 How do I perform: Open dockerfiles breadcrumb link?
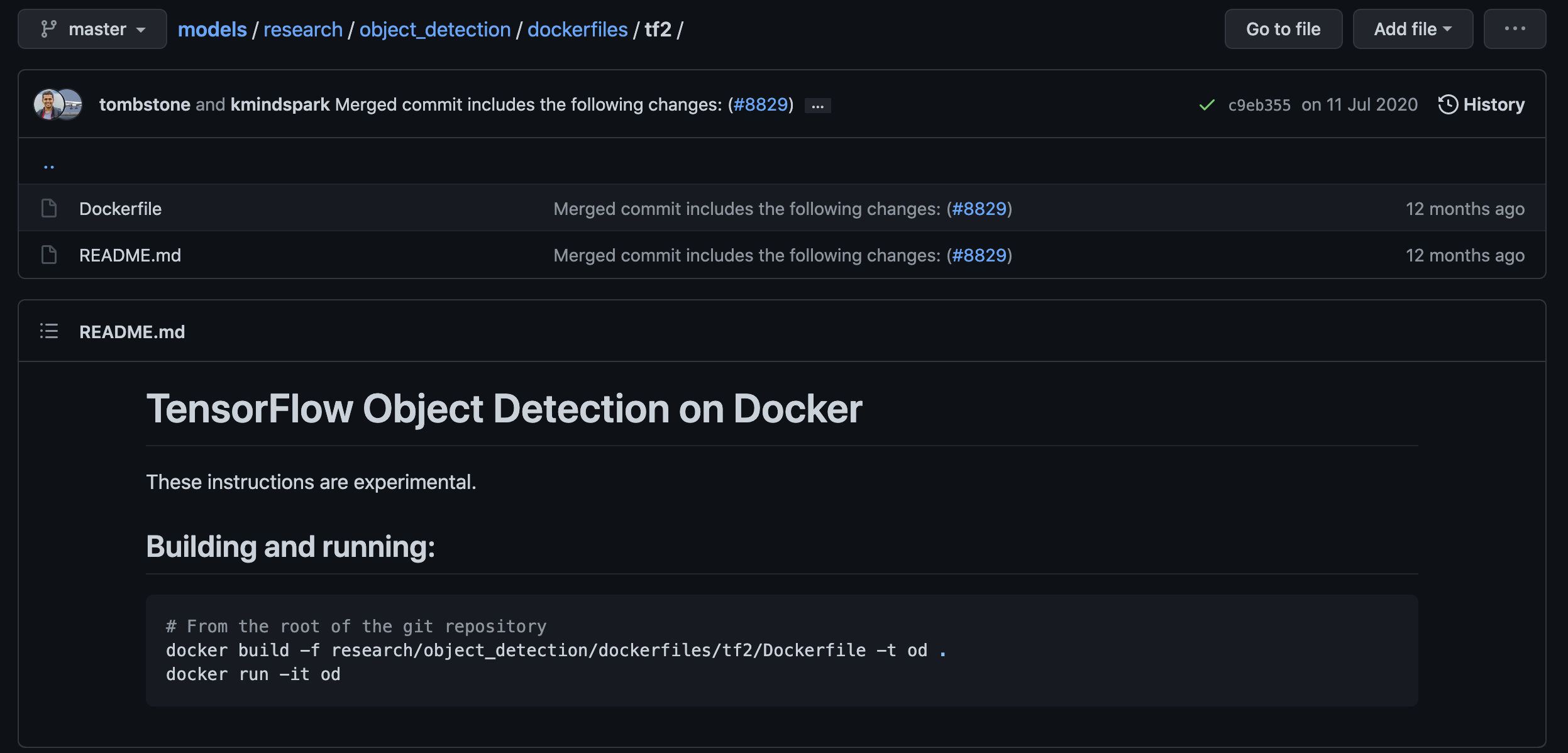coord(577,30)
